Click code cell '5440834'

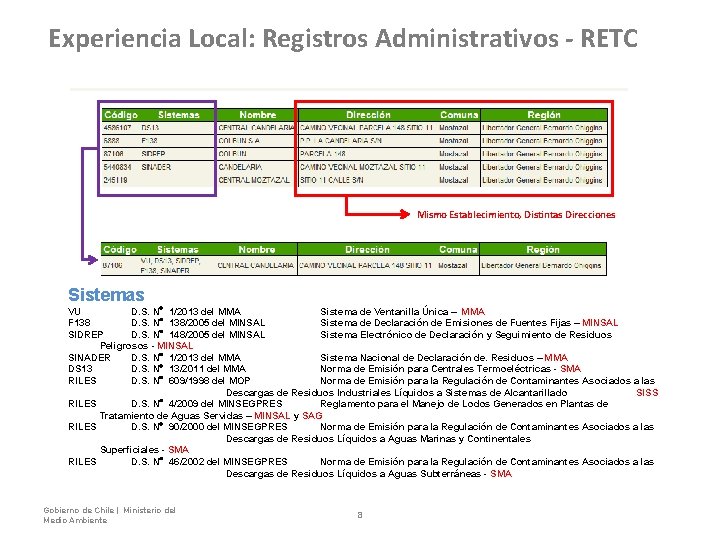tap(118, 167)
